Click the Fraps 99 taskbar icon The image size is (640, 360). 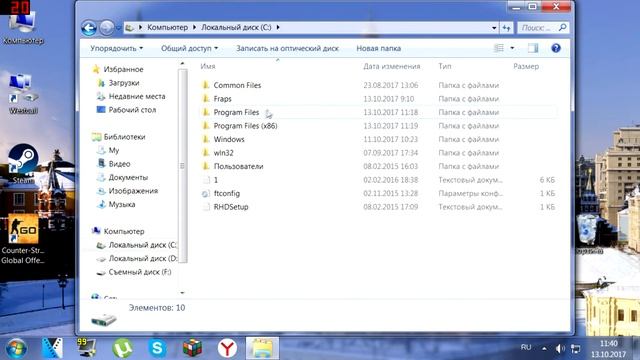click(x=87, y=348)
